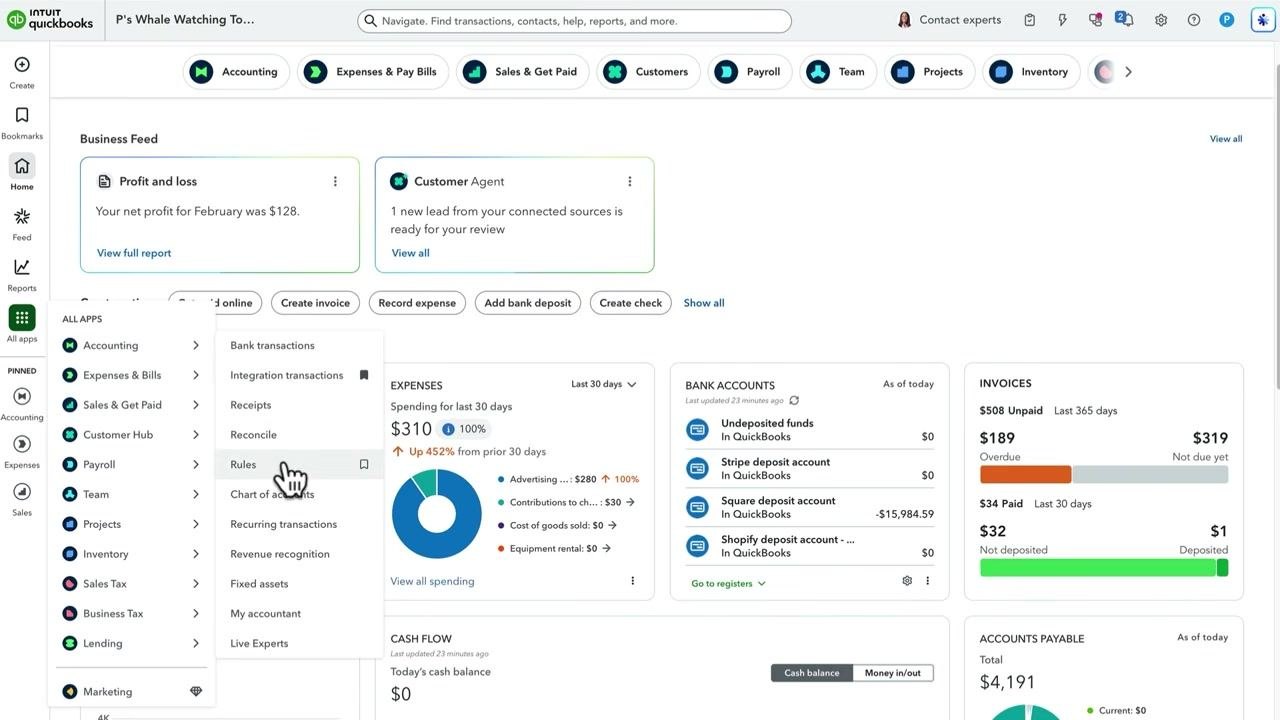1280x720 pixels.
Task: Open Bank transactions in the submenu
Action: [272, 345]
